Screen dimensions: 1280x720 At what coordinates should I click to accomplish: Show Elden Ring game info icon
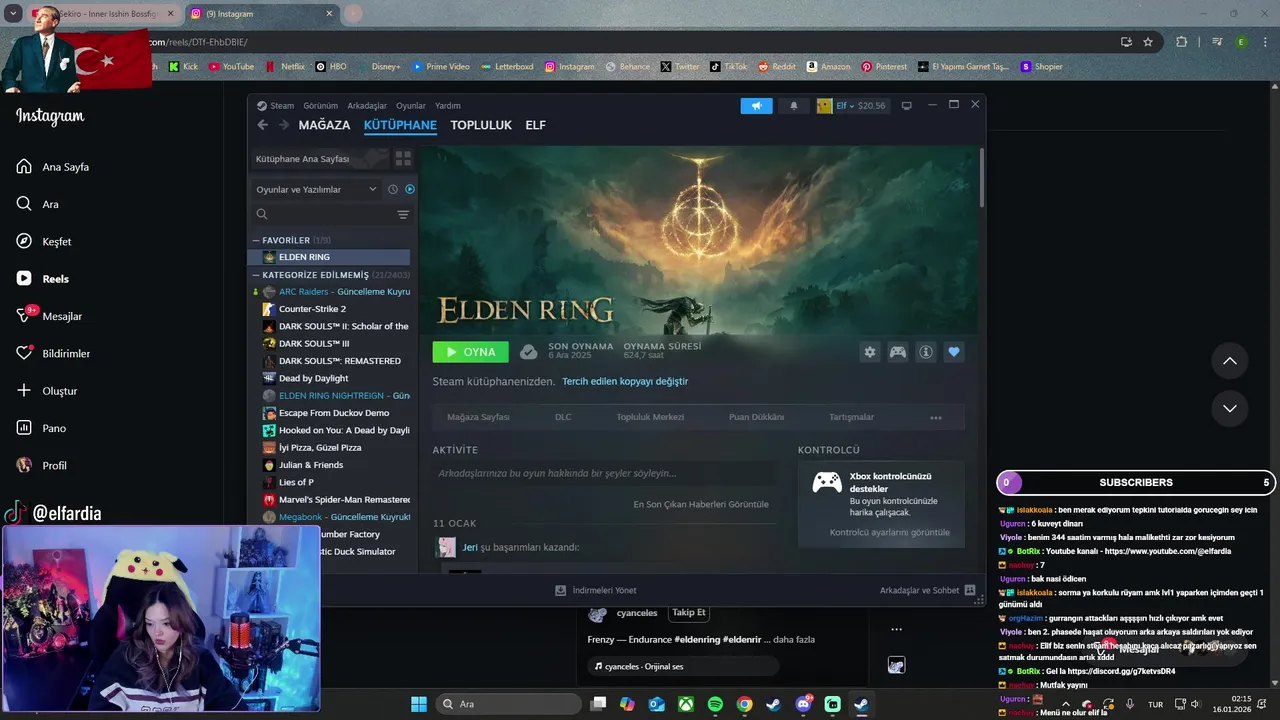coord(926,352)
